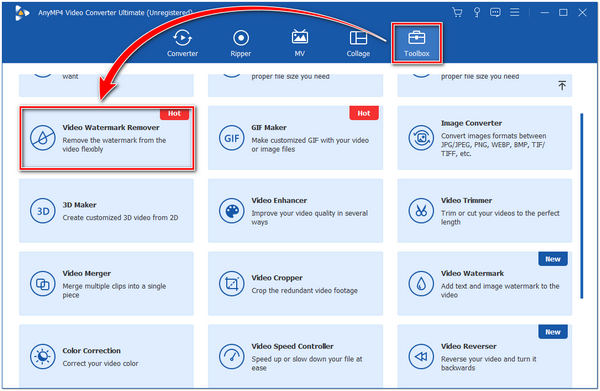Image resolution: width=600 pixels, height=391 pixels.
Task: Click the shopping cart purchase icon
Action: [x=457, y=13]
